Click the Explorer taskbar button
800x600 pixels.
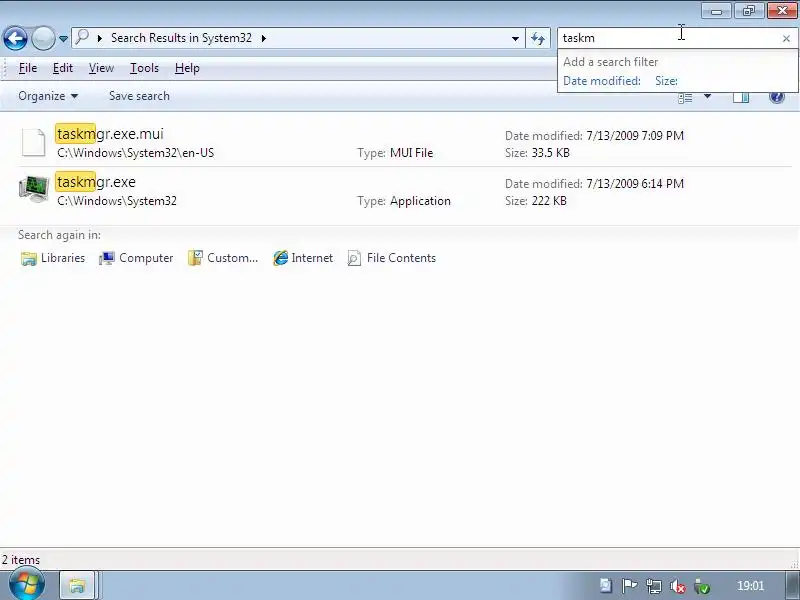point(77,586)
